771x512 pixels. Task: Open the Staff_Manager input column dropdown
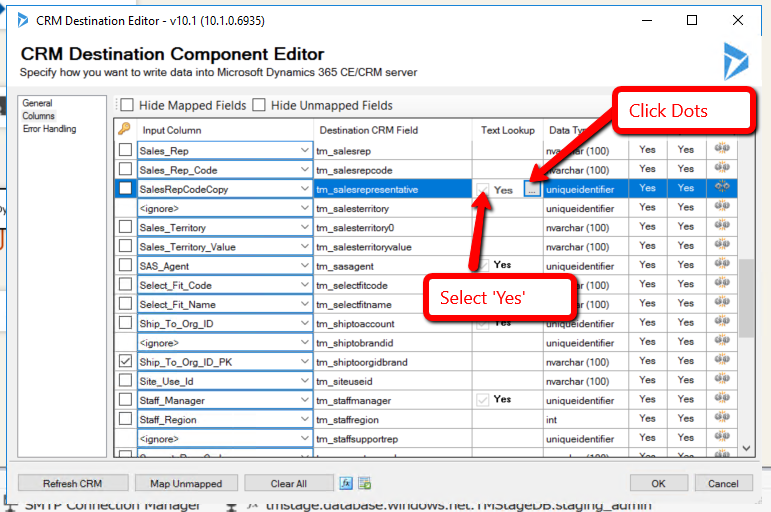[x=304, y=399]
